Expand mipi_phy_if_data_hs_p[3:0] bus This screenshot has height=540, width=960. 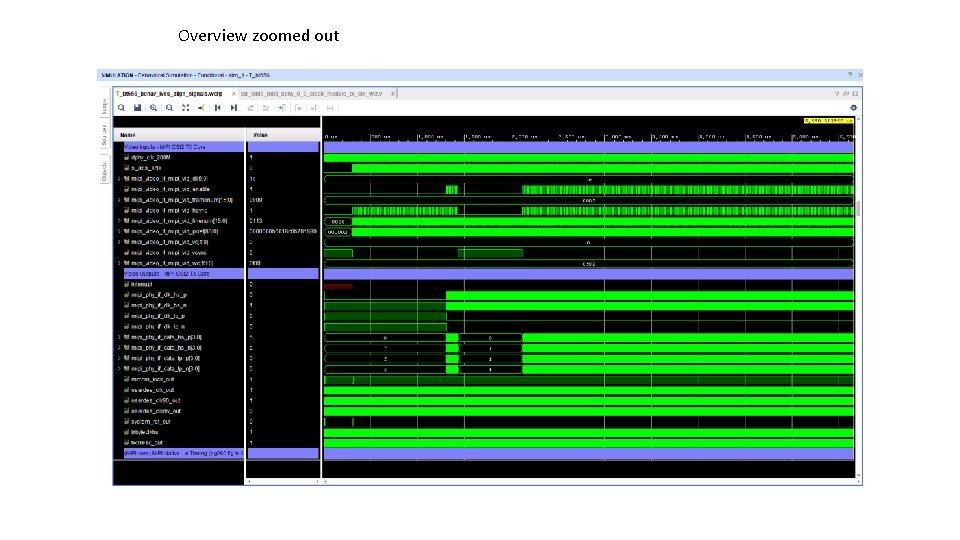(x=119, y=337)
